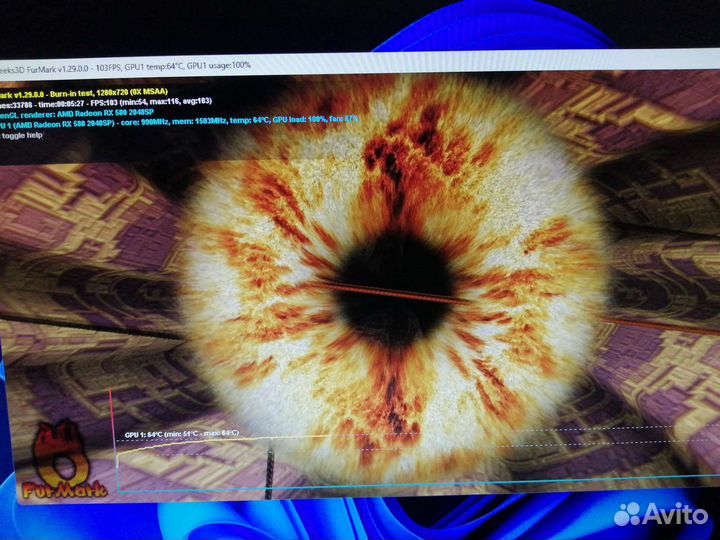Click the Avito watermark logo icon

[627, 514]
